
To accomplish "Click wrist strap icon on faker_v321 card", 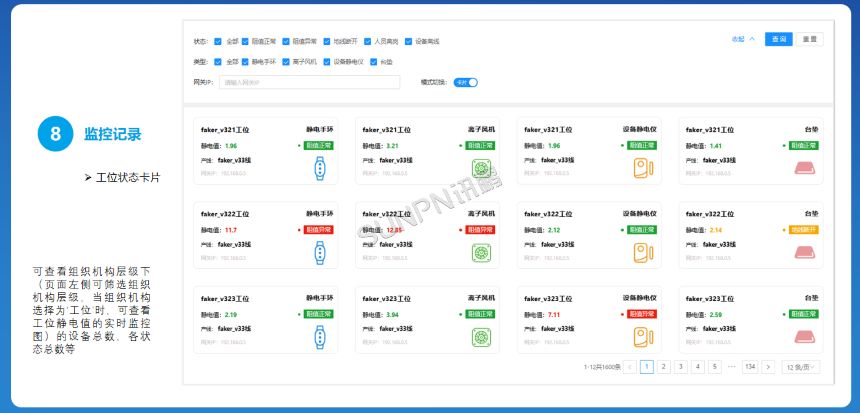I will [x=321, y=168].
